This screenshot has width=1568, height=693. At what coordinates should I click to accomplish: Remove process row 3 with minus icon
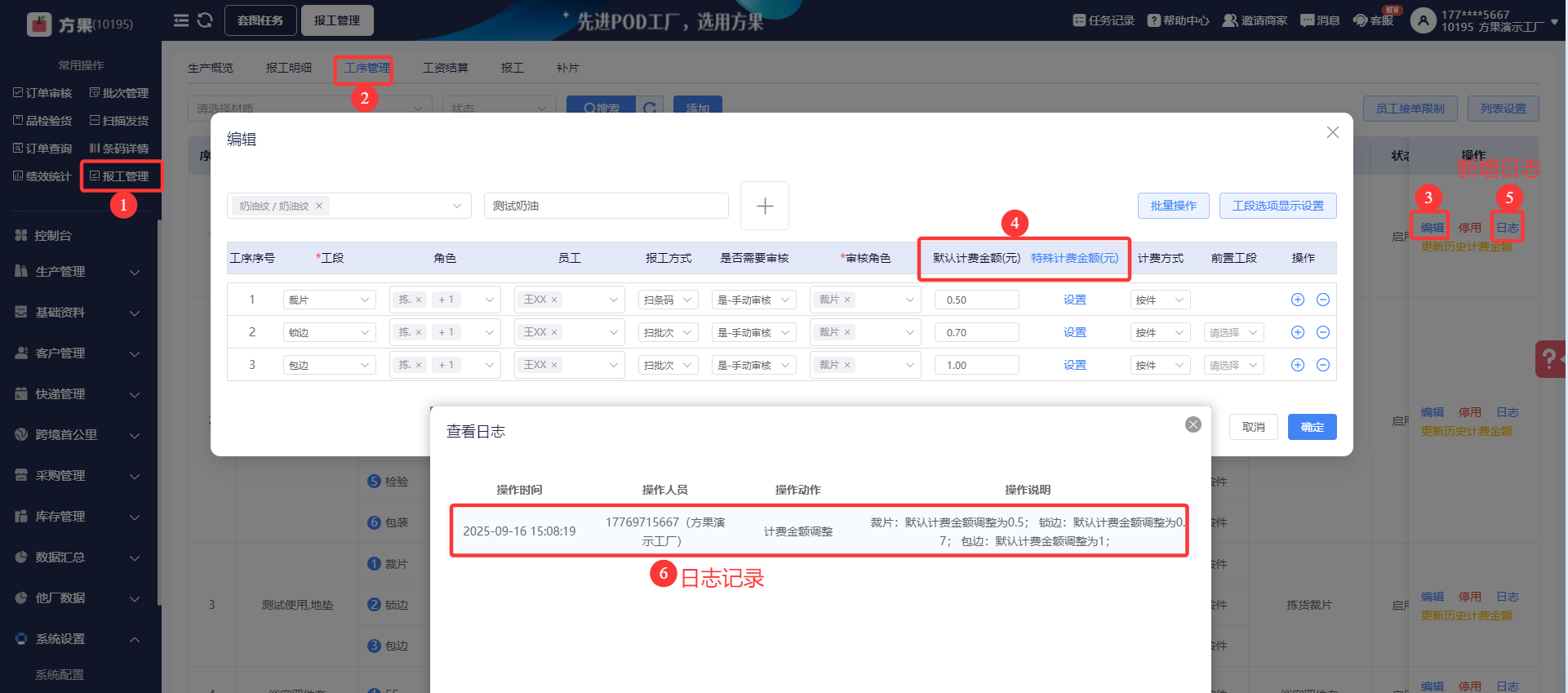tap(1323, 365)
